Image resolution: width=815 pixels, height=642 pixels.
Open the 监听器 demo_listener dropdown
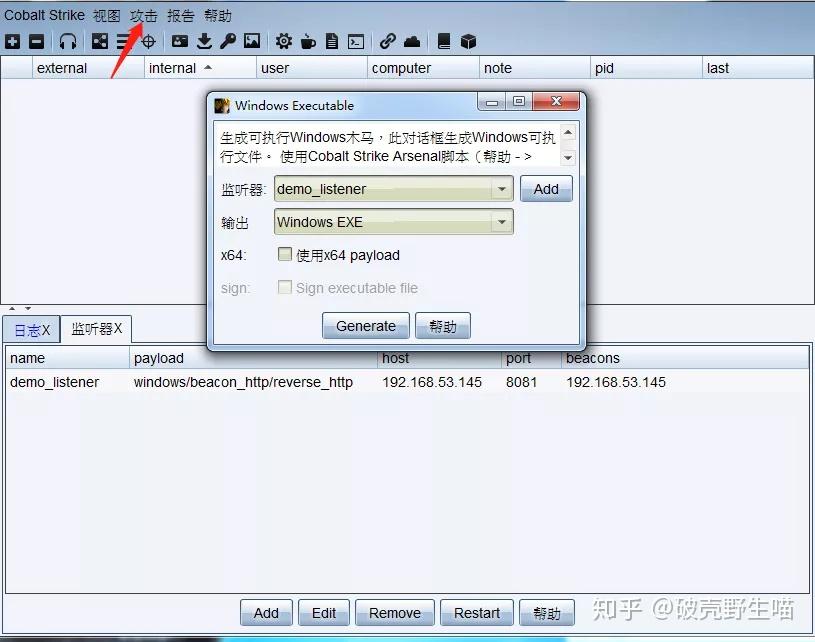393,189
